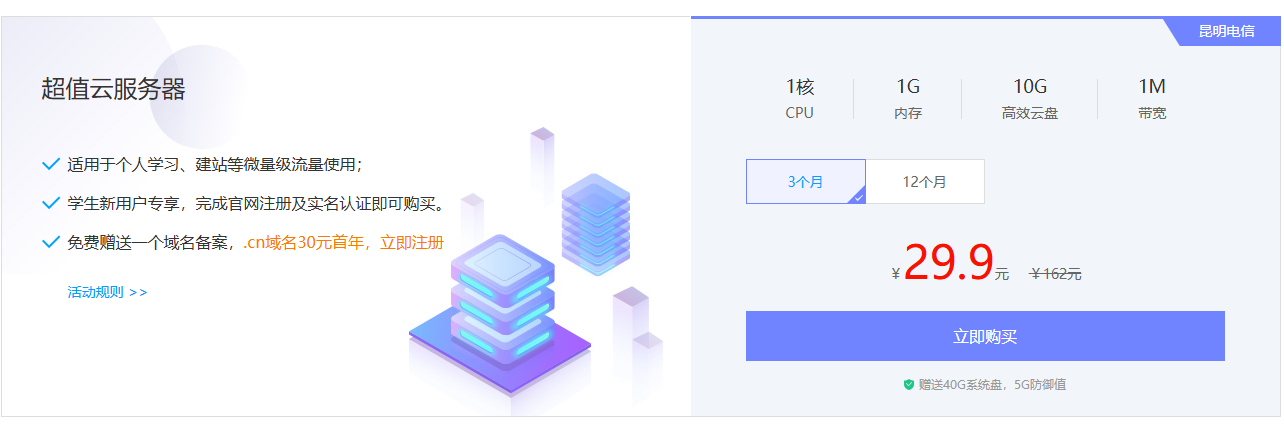The width and height of the screenshot is (1284, 438).
Task: Click the red 29.9 price
Action: tap(948, 262)
